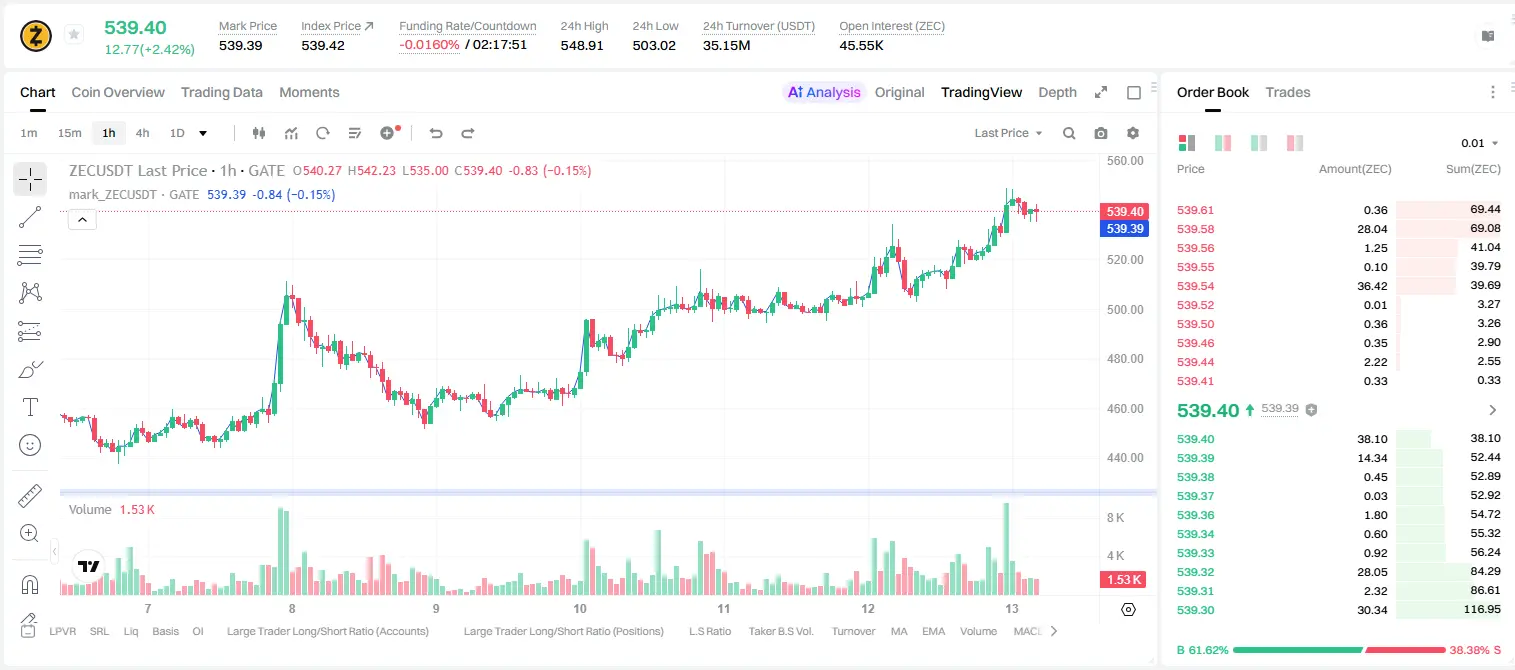Take a chart snapshot with camera icon

(1101, 133)
